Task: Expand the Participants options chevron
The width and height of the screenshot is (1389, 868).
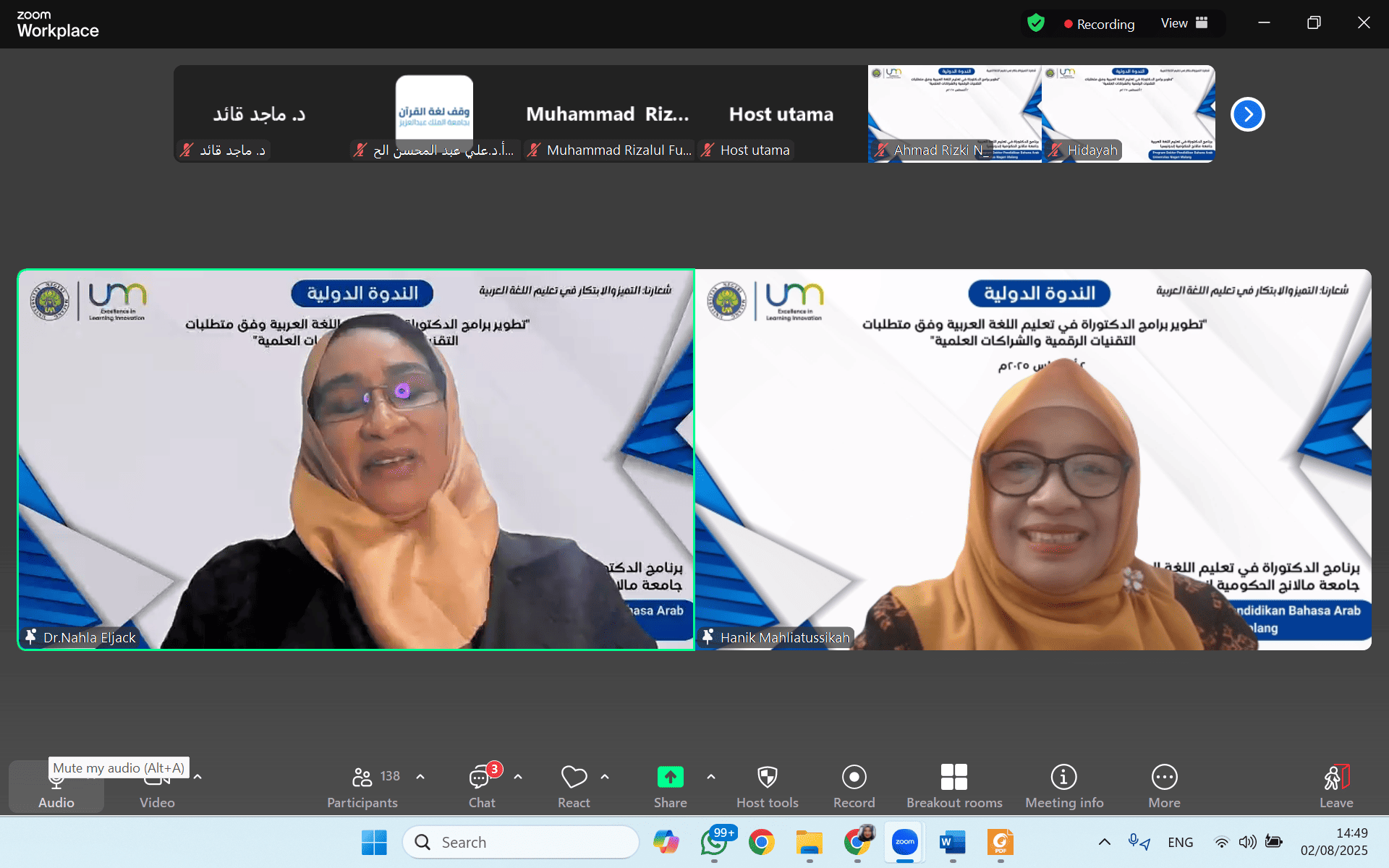Action: click(x=420, y=776)
